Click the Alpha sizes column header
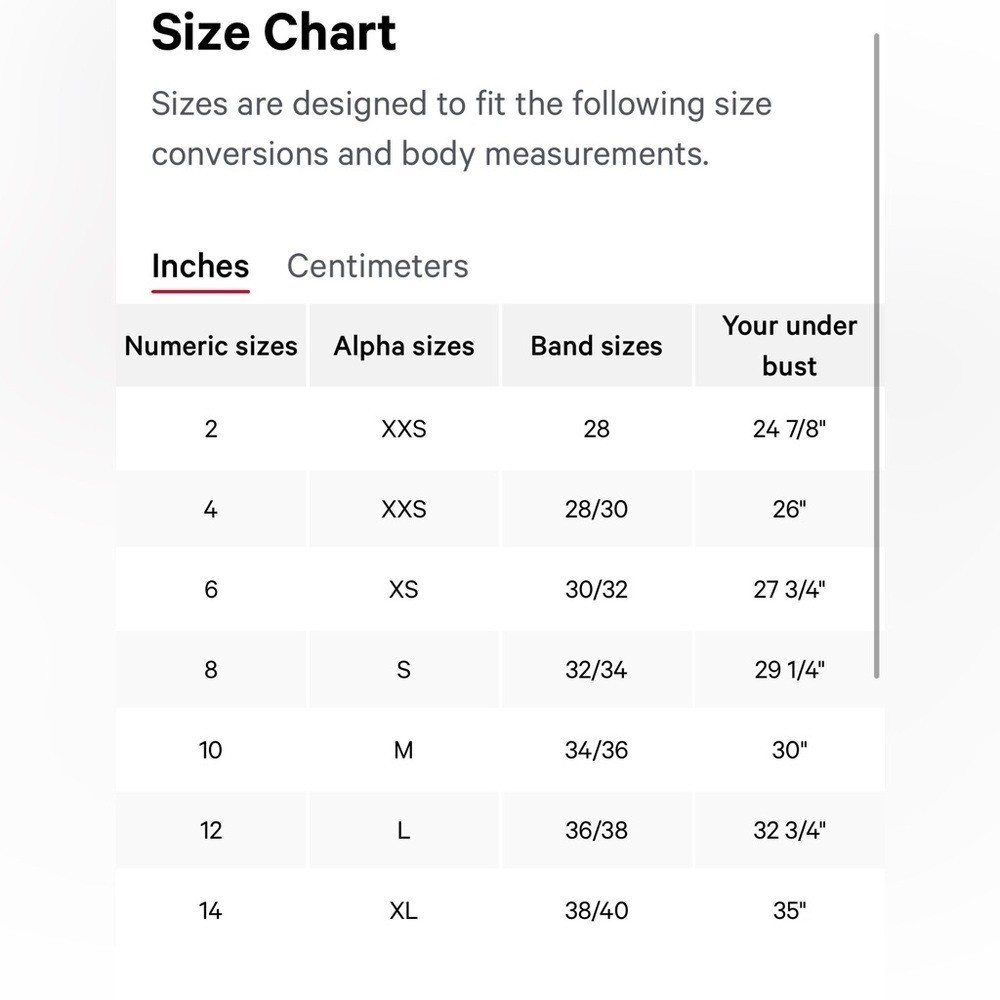 404,346
